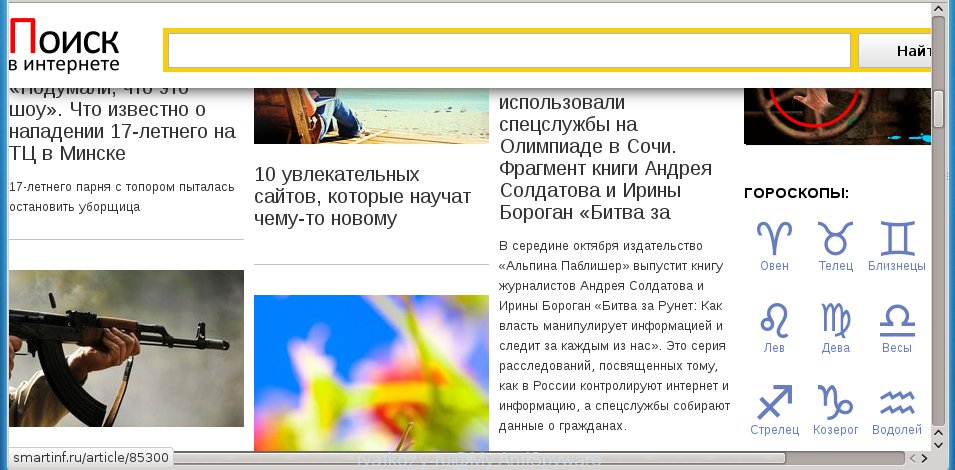Viewport: 955px width, 470px height.
Task: Open the Стрелец horoscope icon
Action: click(774, 402)
